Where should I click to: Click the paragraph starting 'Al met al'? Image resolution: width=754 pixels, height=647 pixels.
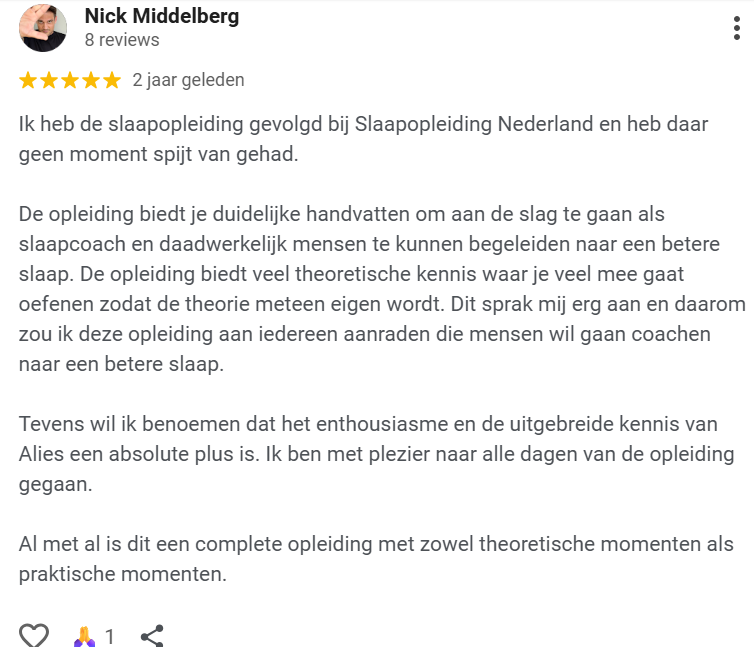[376, 559]
